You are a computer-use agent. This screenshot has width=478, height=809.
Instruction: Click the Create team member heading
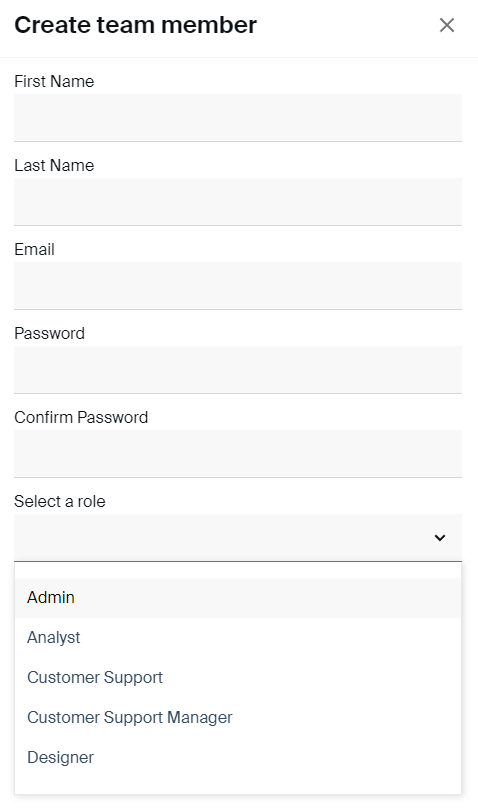tap(136, 25)
